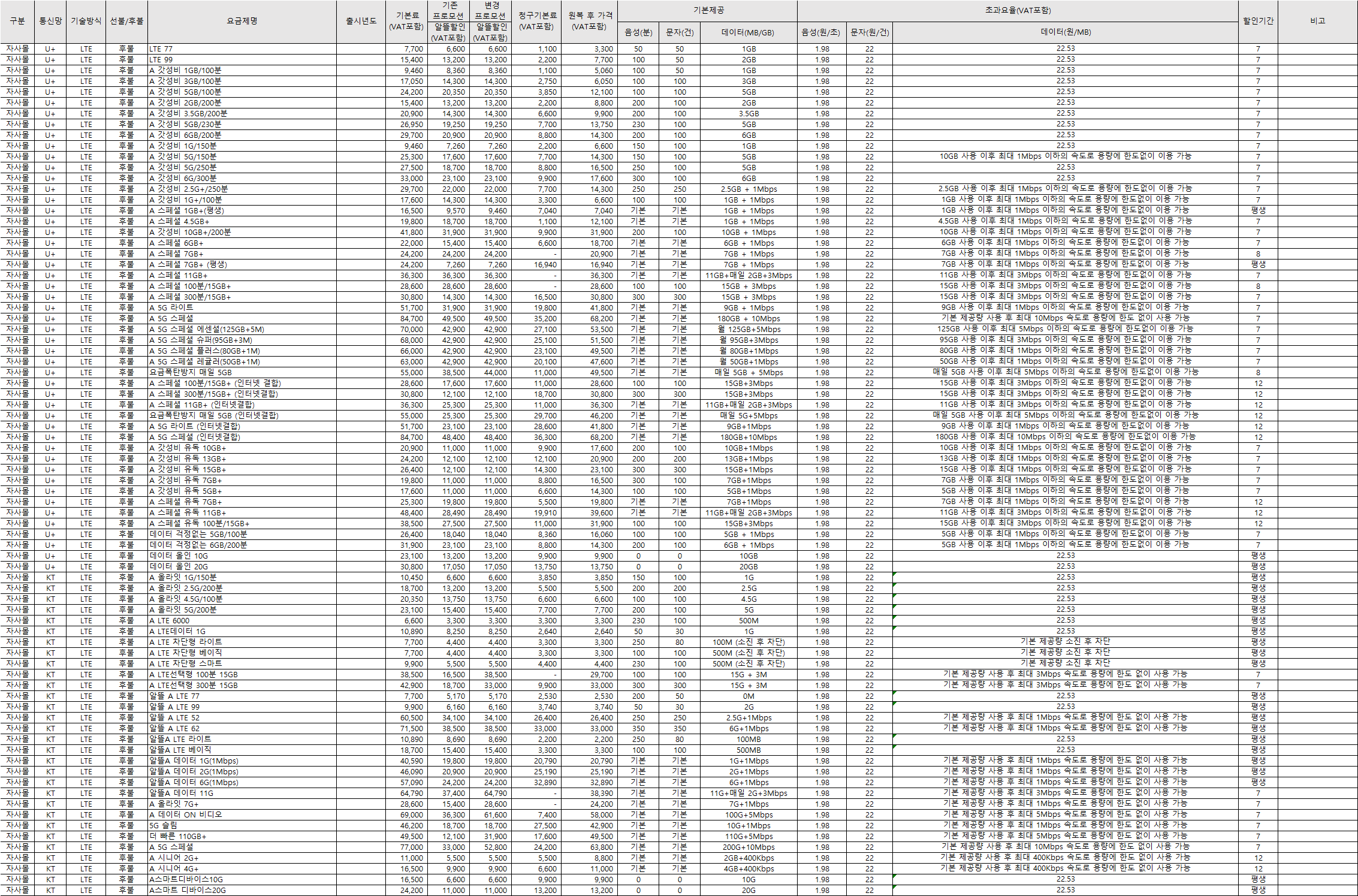1358x896 pixels.
Task: Click the 요금제명 column header
Action: (242, 21)
